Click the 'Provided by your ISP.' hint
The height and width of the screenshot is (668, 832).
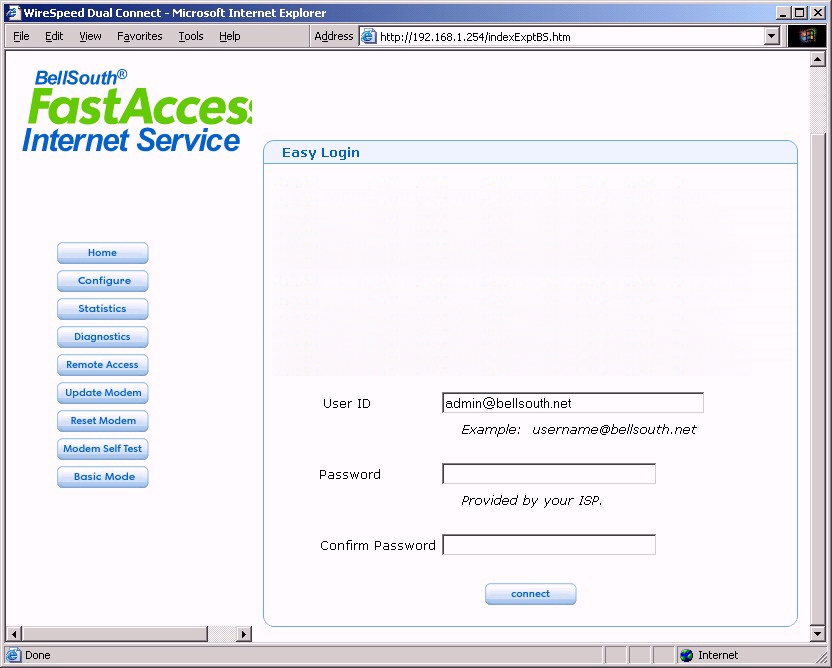[532, 500]
